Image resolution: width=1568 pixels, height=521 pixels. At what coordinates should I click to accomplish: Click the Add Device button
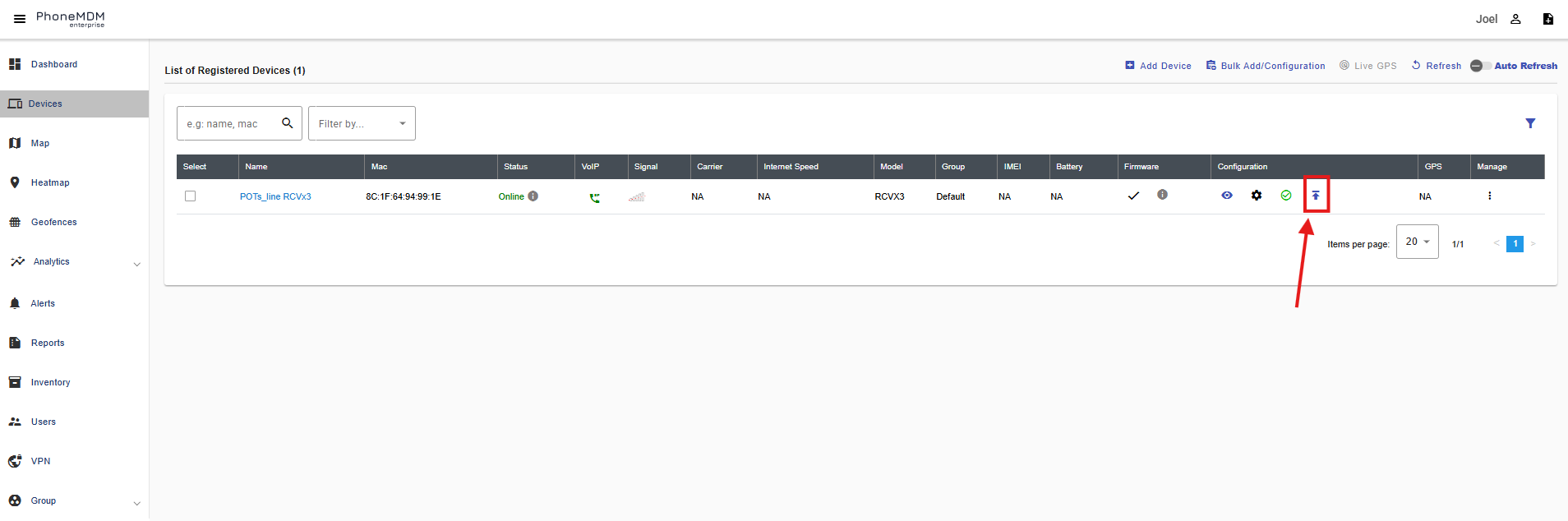[x=1158, y=66]
